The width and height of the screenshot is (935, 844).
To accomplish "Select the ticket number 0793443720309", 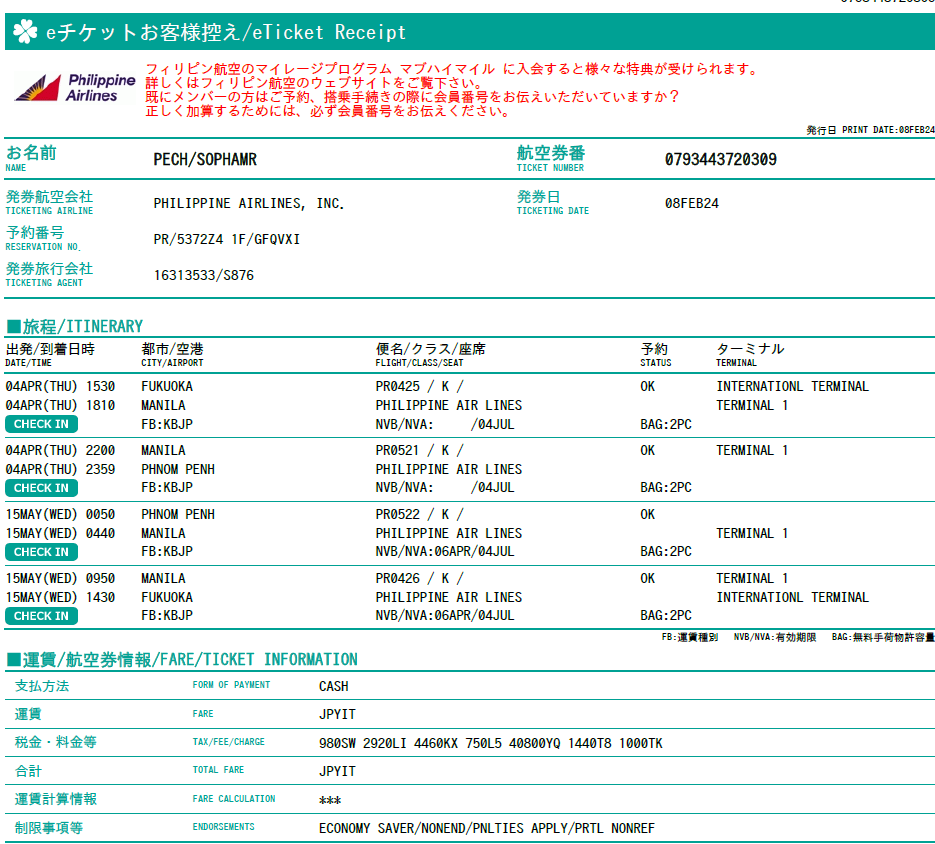I will pyautogui.click(x=720, y=160).
